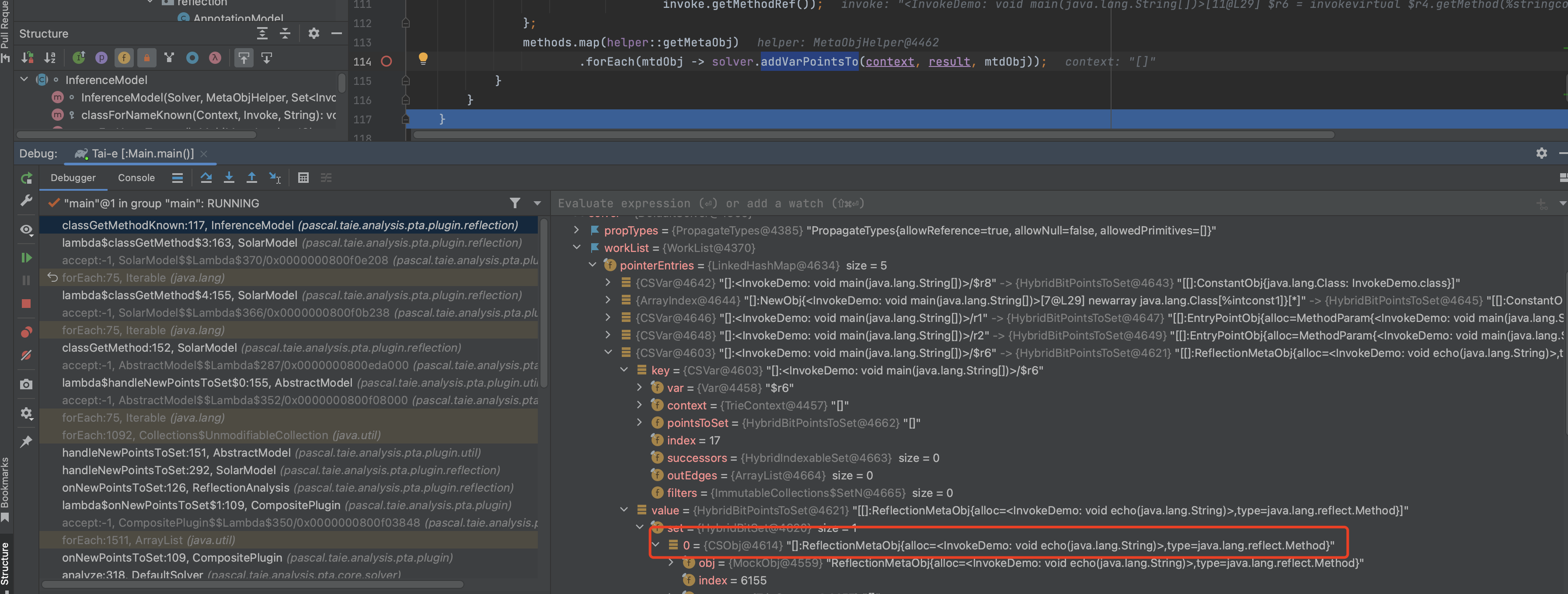Expand pointsToSet HybridBitPointsToSet@4662
This screenshot has height=594, width=1568.
(x=639, y=423)
